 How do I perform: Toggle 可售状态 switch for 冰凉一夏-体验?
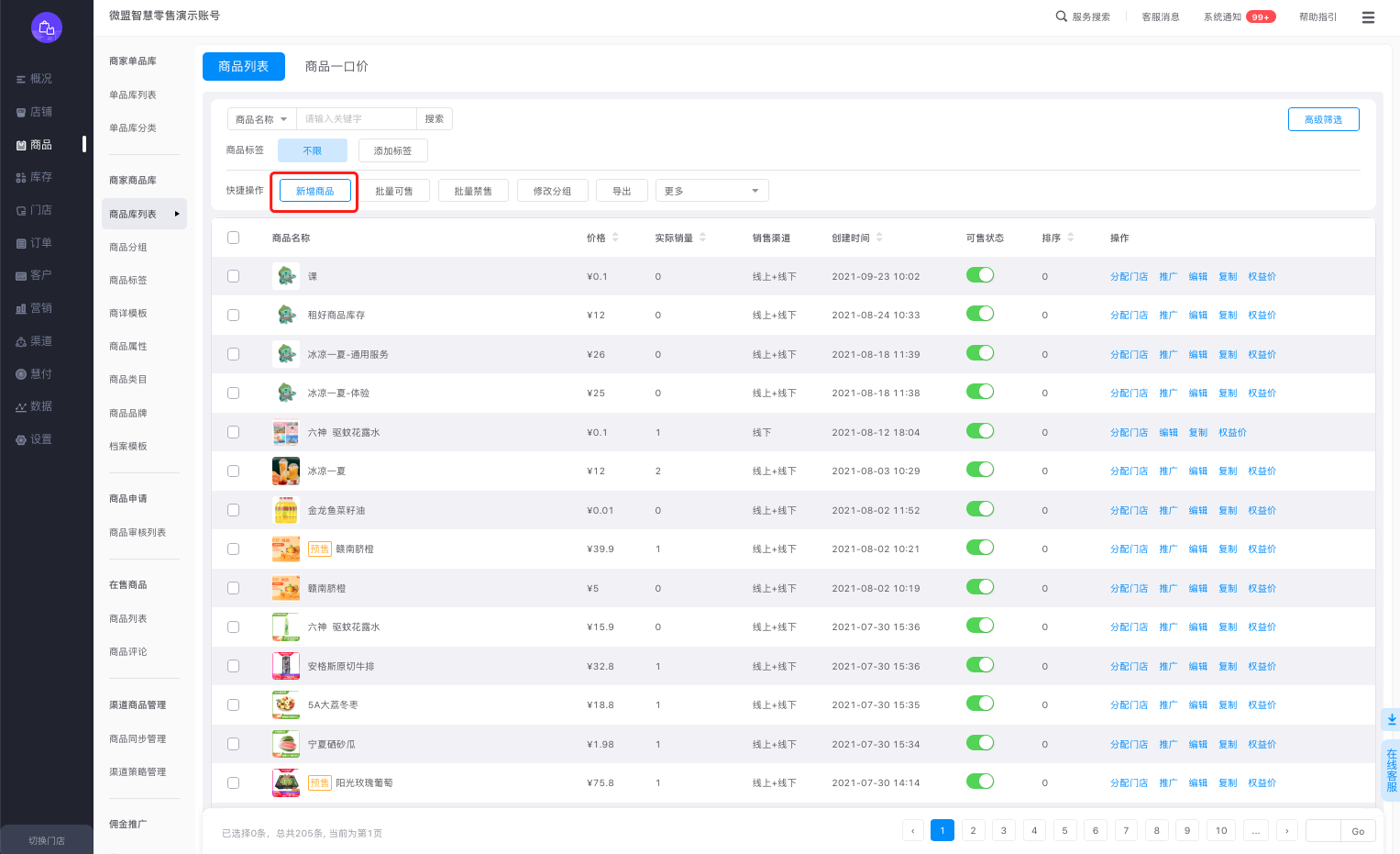click(x=980, y=392)
